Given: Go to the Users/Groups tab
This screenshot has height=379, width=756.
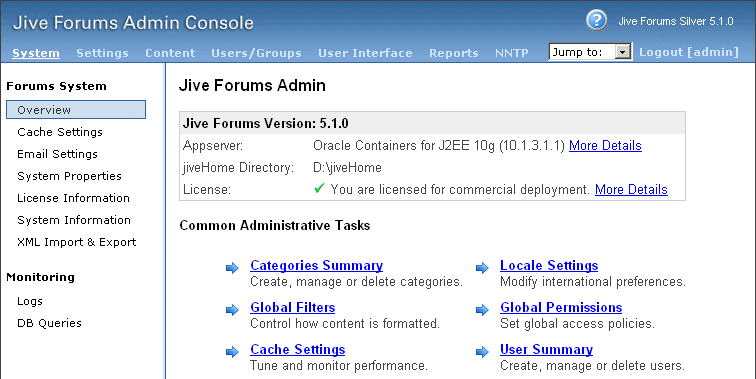Looking at the screenshot, I should tap(256, 53).
